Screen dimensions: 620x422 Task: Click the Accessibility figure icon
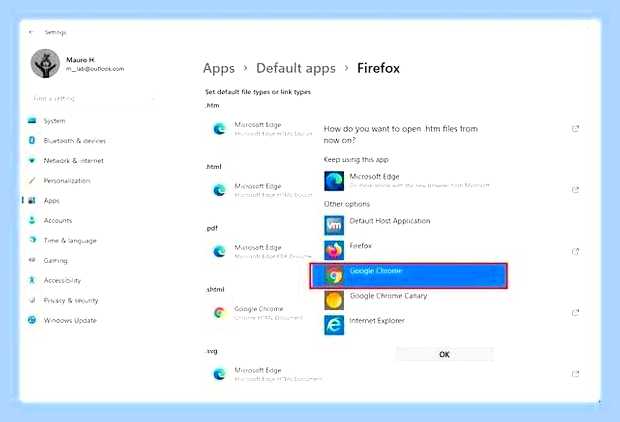pyautogui.click(x=32, y=280)
